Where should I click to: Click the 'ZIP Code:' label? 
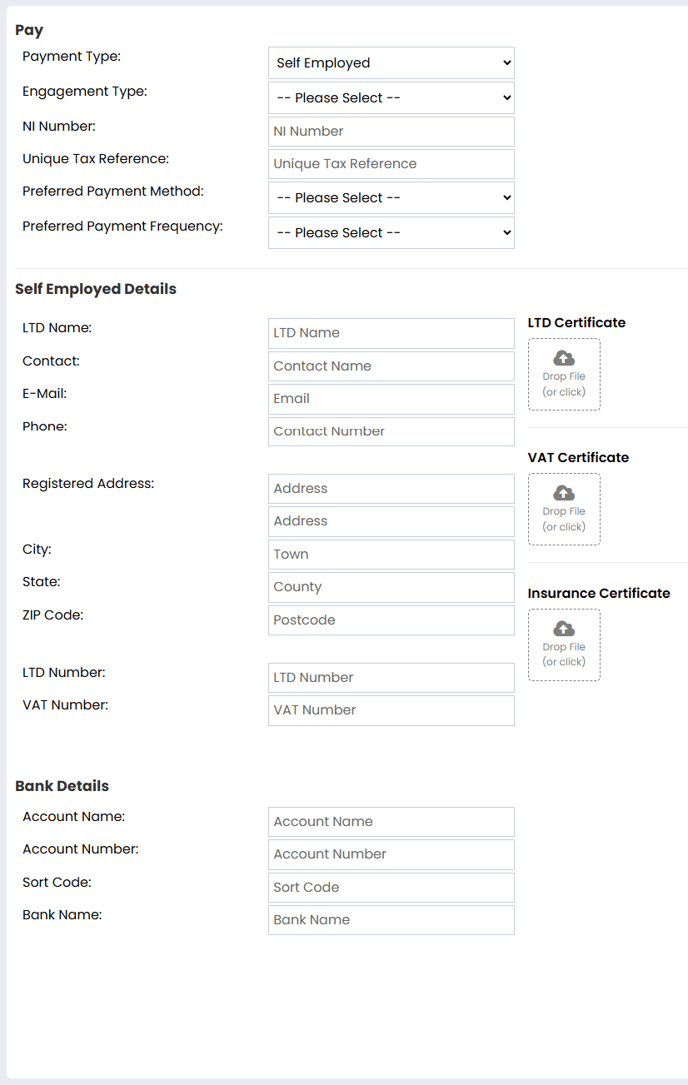pos(53,615)
